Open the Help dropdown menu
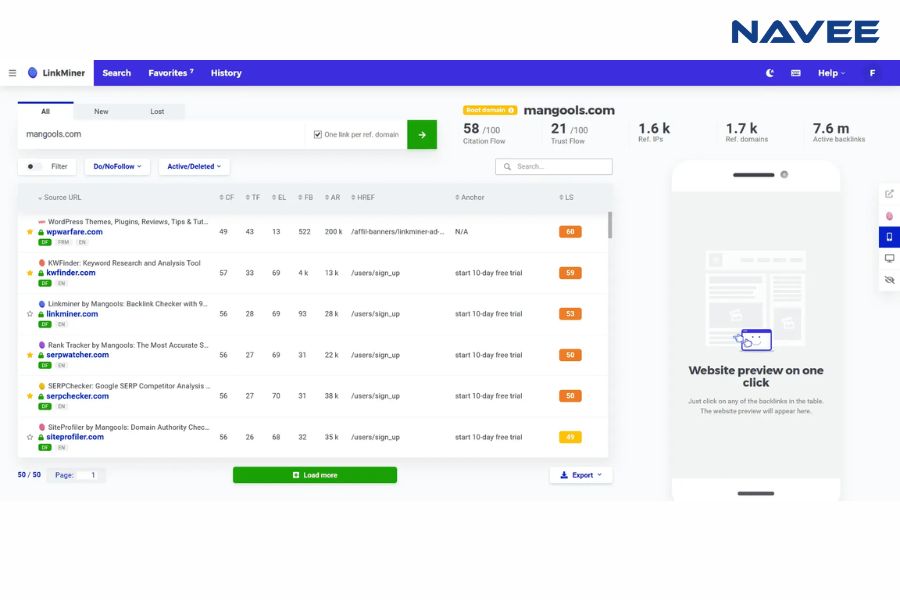Screen dimensions: 900x600 coord(831,73)
